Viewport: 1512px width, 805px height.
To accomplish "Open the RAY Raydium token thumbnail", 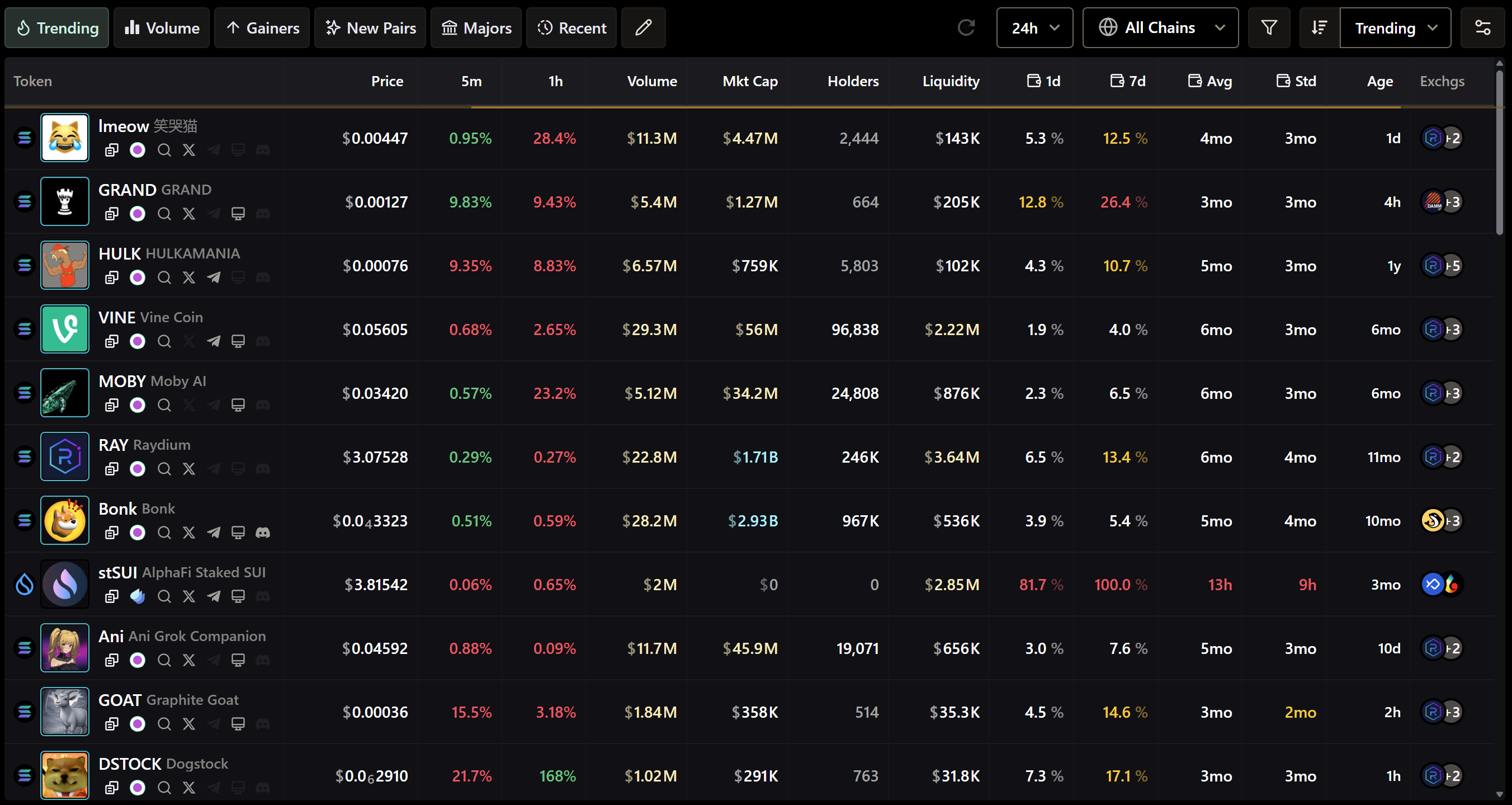I will tap(64, 456).
